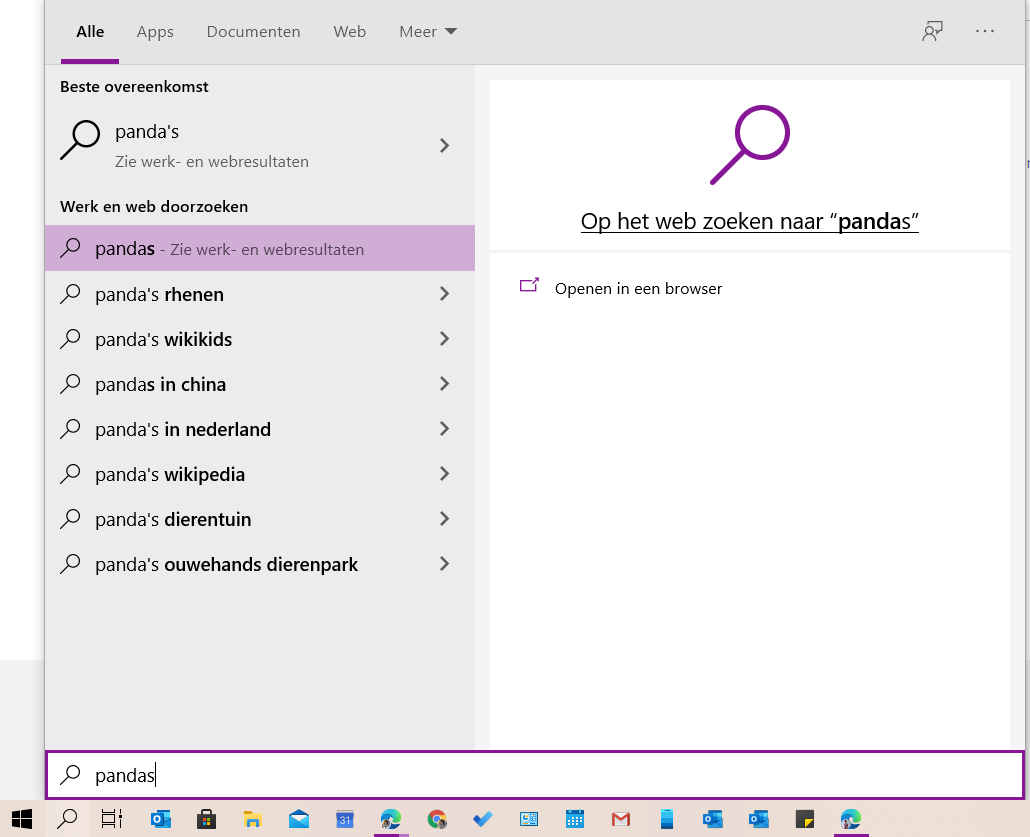This screenshot has width=1030, height=837.
Task: Expand chevron for pandas in china
Action: [445, 384]
